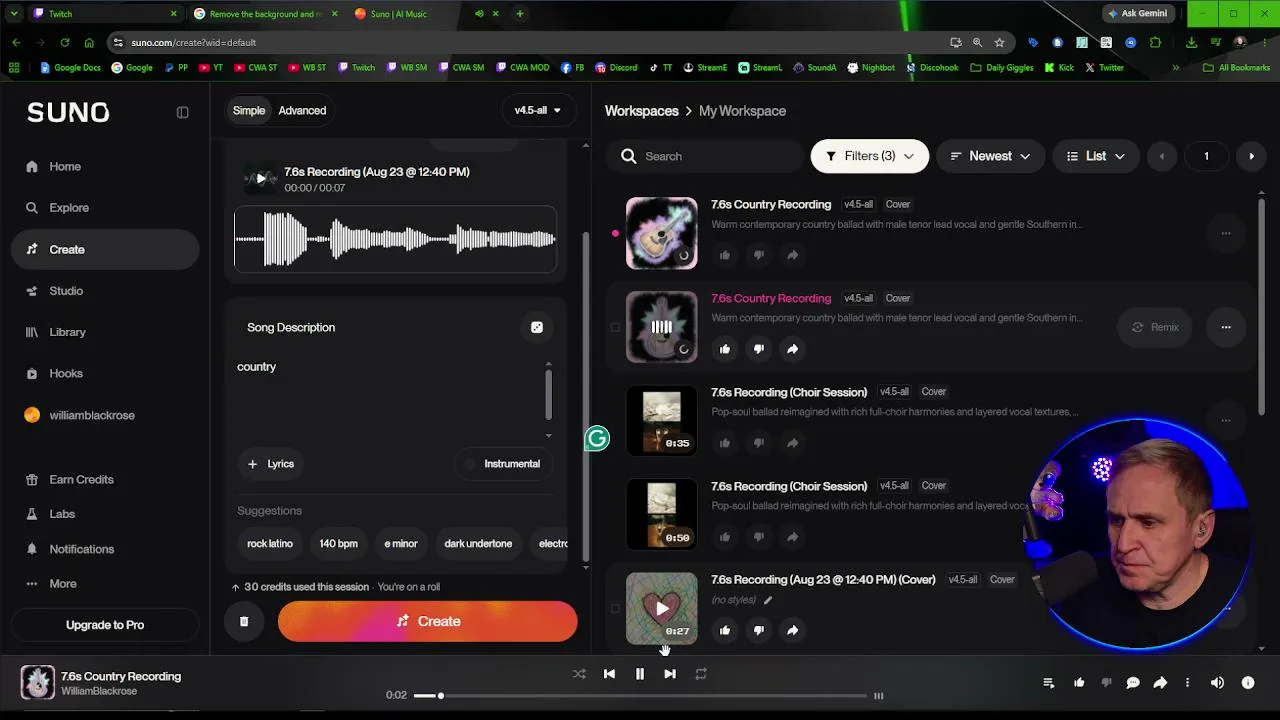Viewport: 1280px width, 720px height.
Task: Pause the currently playing song
Action: click(640, 674)
